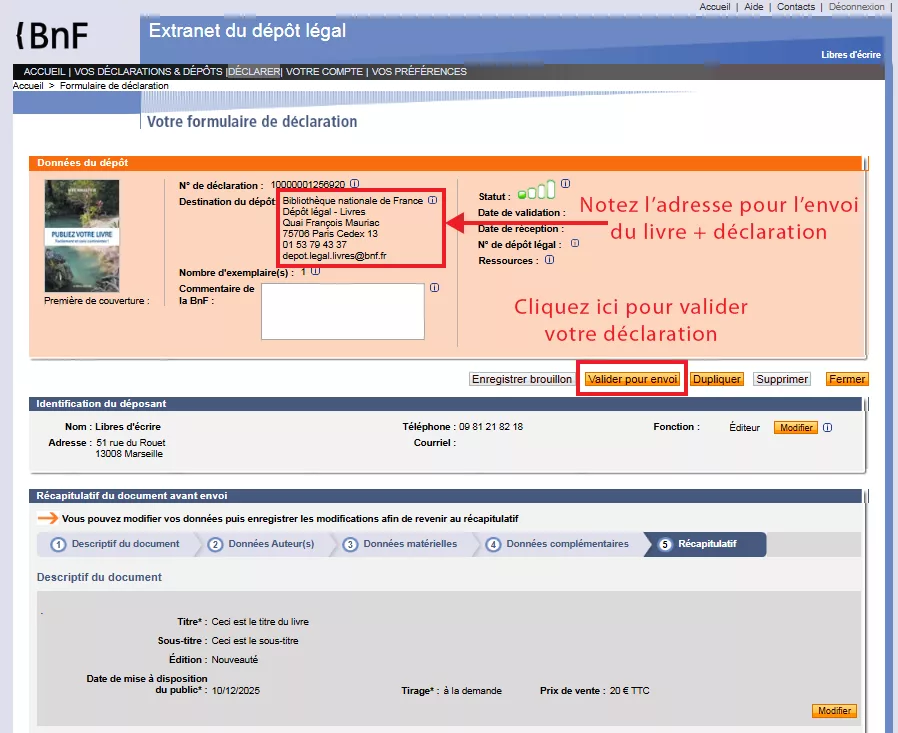898x733 pixels.
Task: Save a draft using Enregistrer brouillon
Action: tap(521, 378)
